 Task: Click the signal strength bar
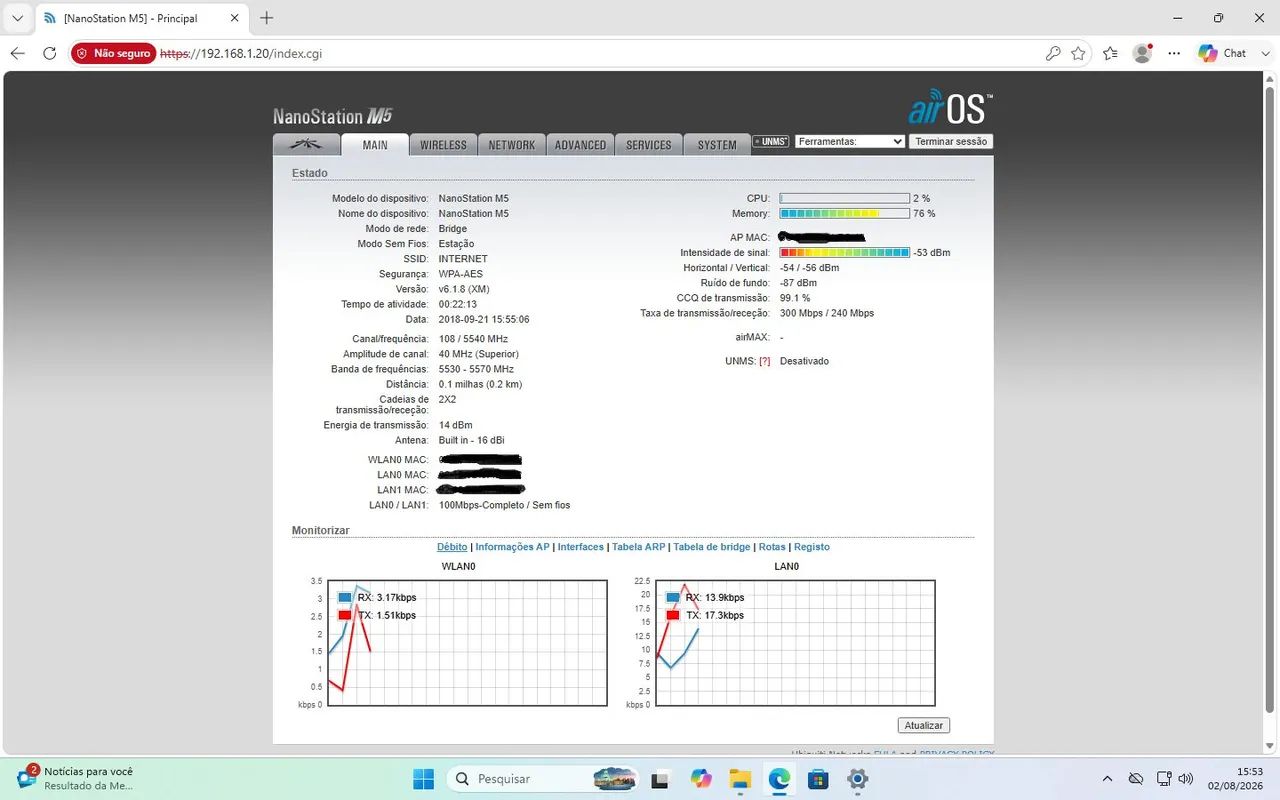point(845,253)
